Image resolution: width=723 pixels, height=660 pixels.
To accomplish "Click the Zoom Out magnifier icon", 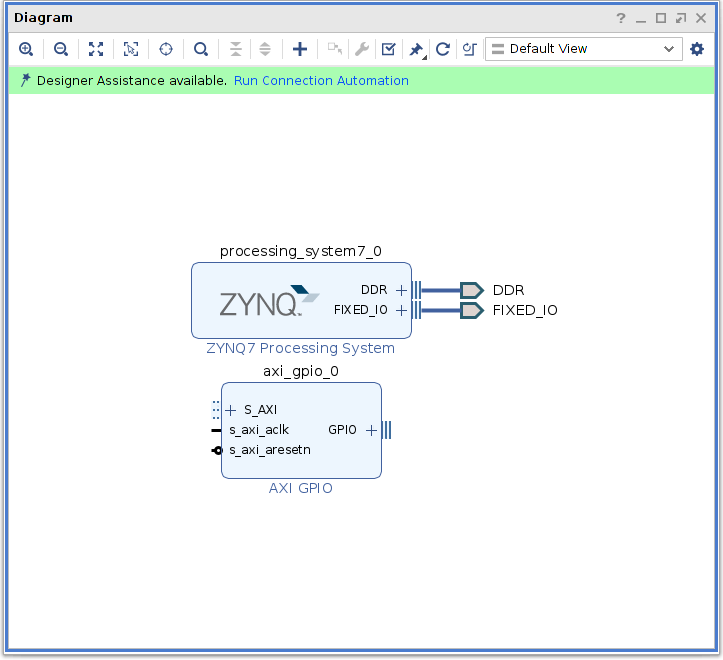I will [61, 49].
